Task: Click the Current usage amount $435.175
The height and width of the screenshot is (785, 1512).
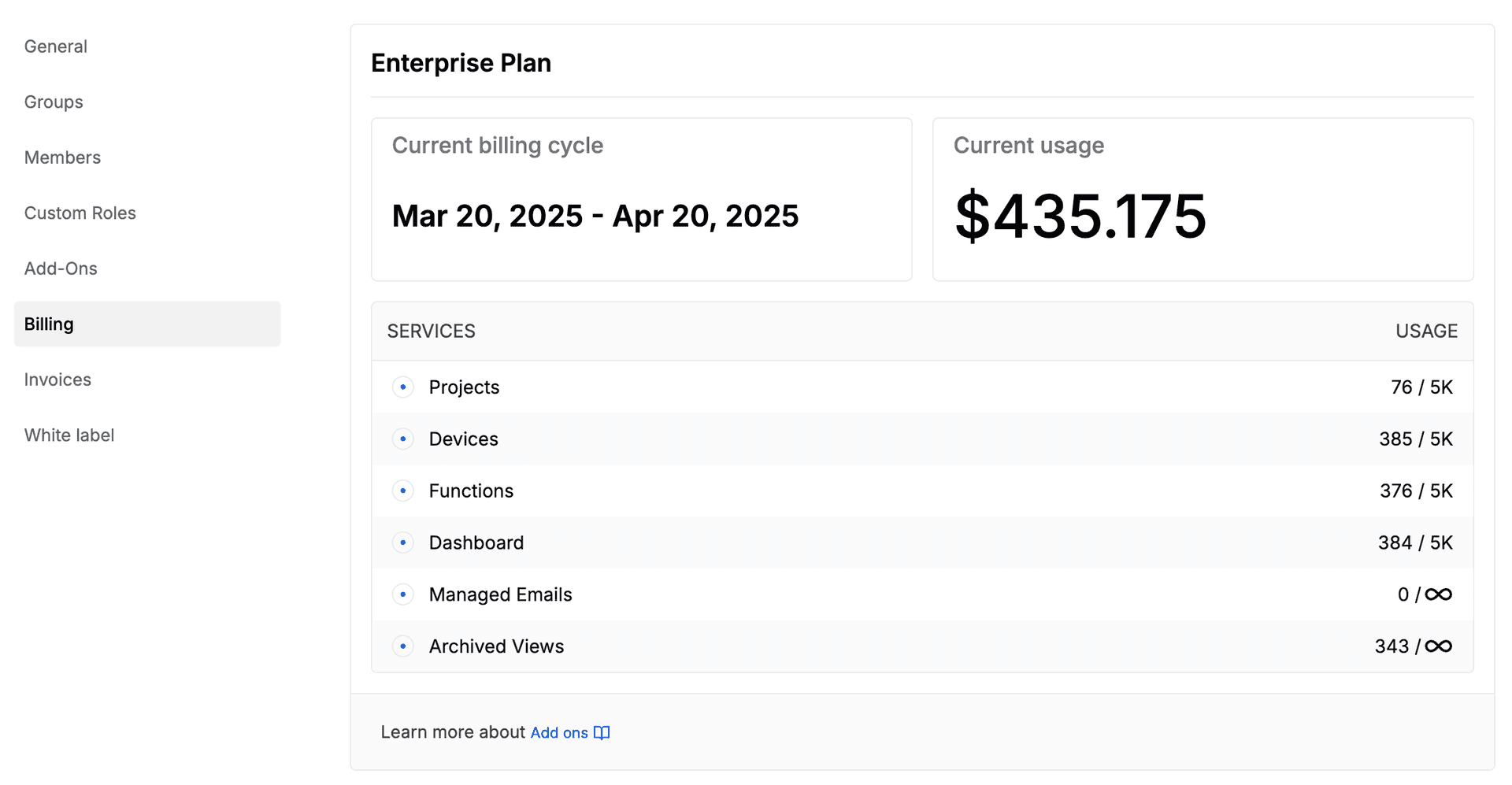Action: point(1080,216)
